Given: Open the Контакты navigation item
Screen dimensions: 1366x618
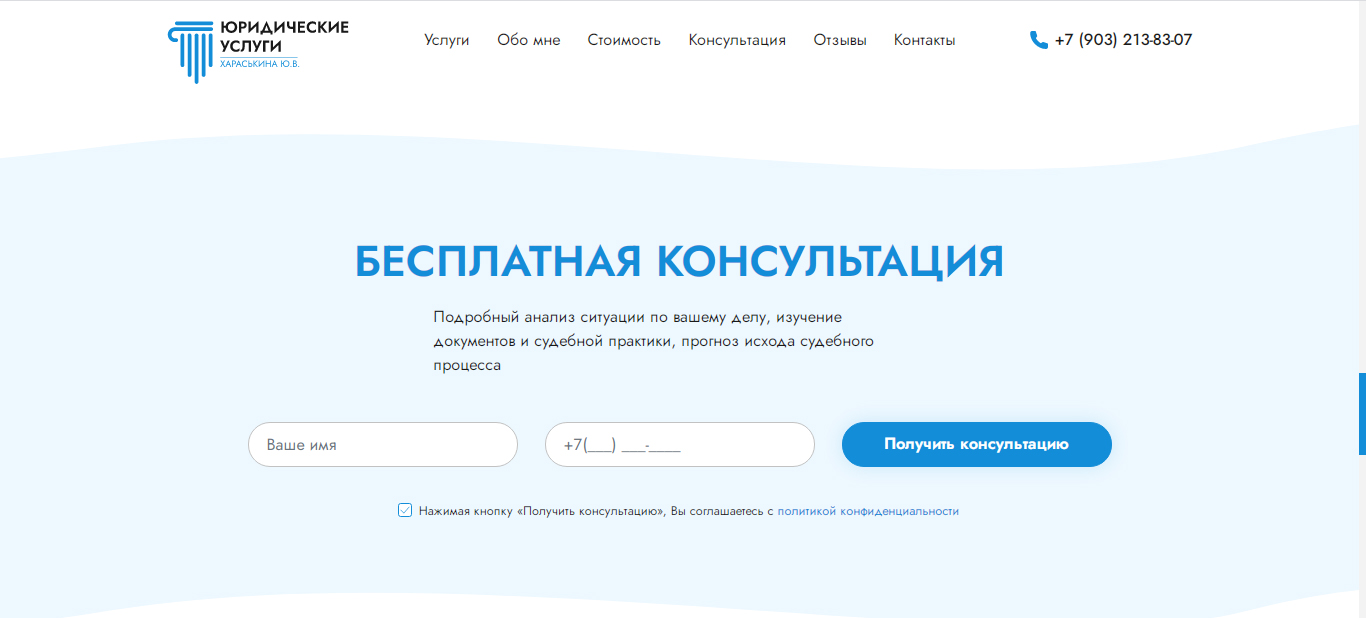Looking at the screenshot, I should coord(924,40).
